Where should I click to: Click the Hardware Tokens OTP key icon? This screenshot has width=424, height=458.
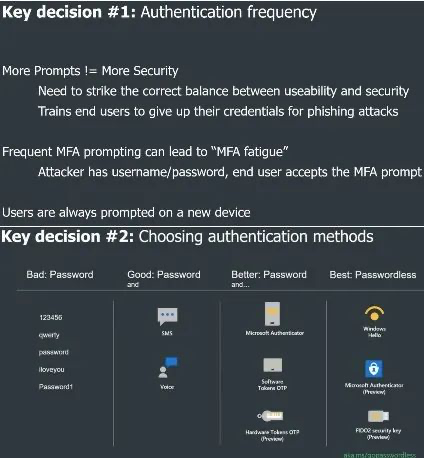270,416
